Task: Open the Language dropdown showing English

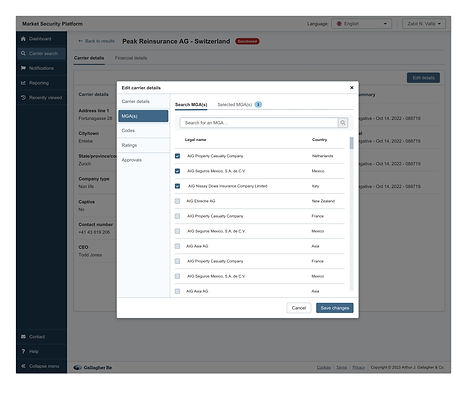Action: (x=361, y=24)
